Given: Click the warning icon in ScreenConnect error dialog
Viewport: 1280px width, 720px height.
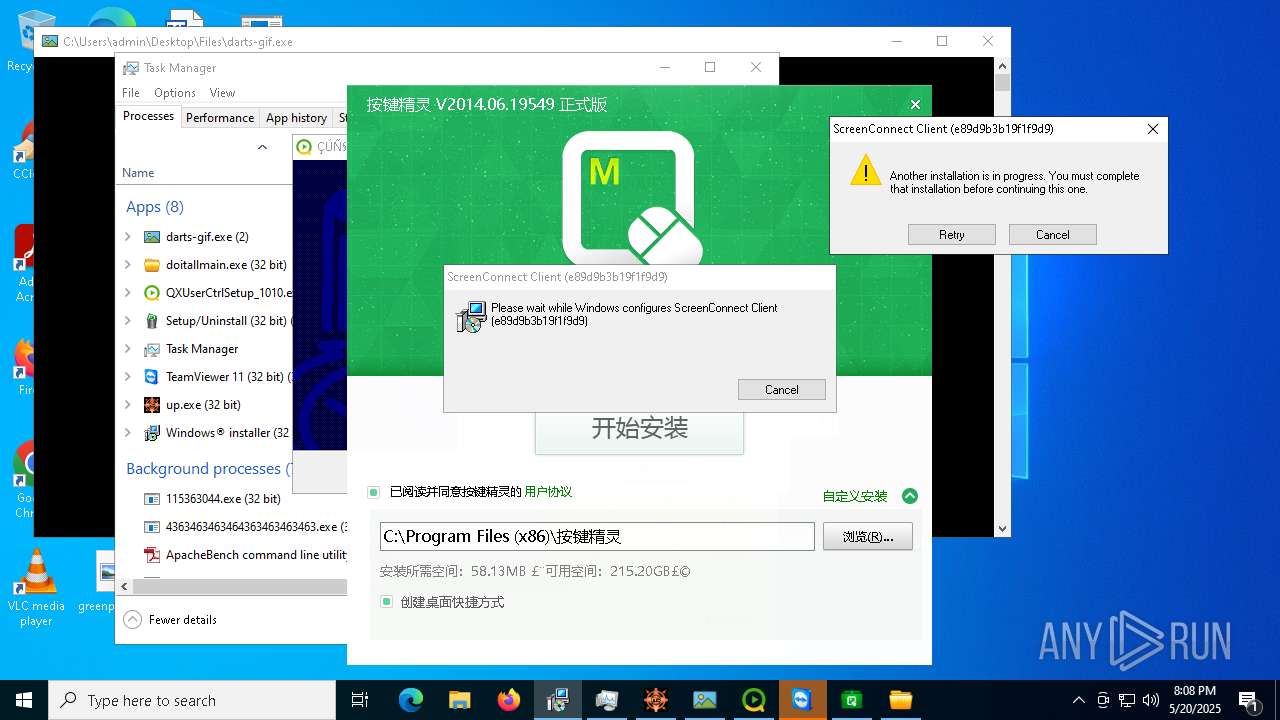Looking at the screenshot, I should [865, 170].
